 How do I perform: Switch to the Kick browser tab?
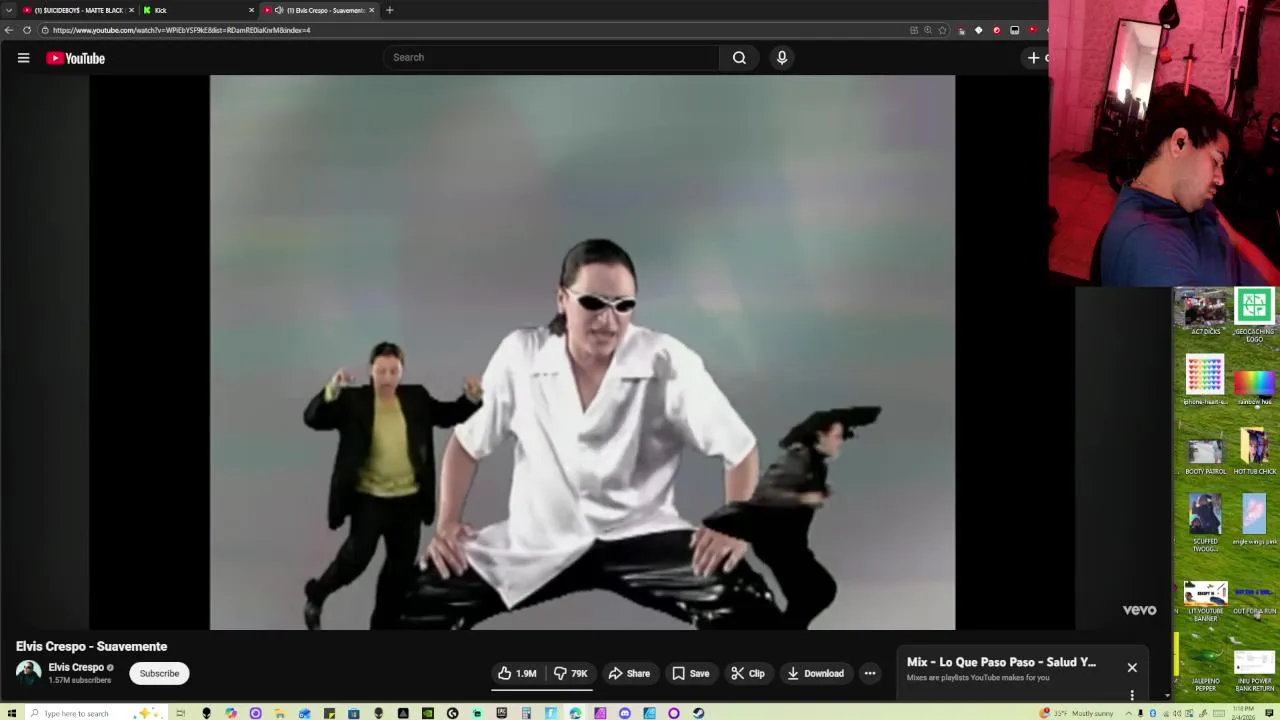(198, 10)
